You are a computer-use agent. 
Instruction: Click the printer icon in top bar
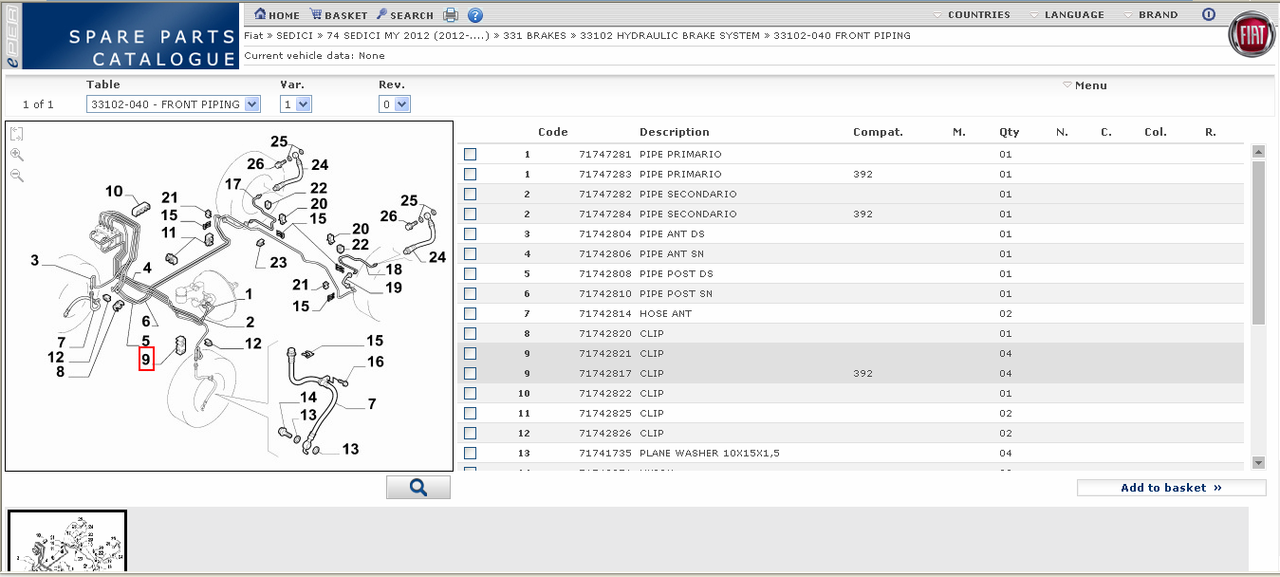point(451,15)
